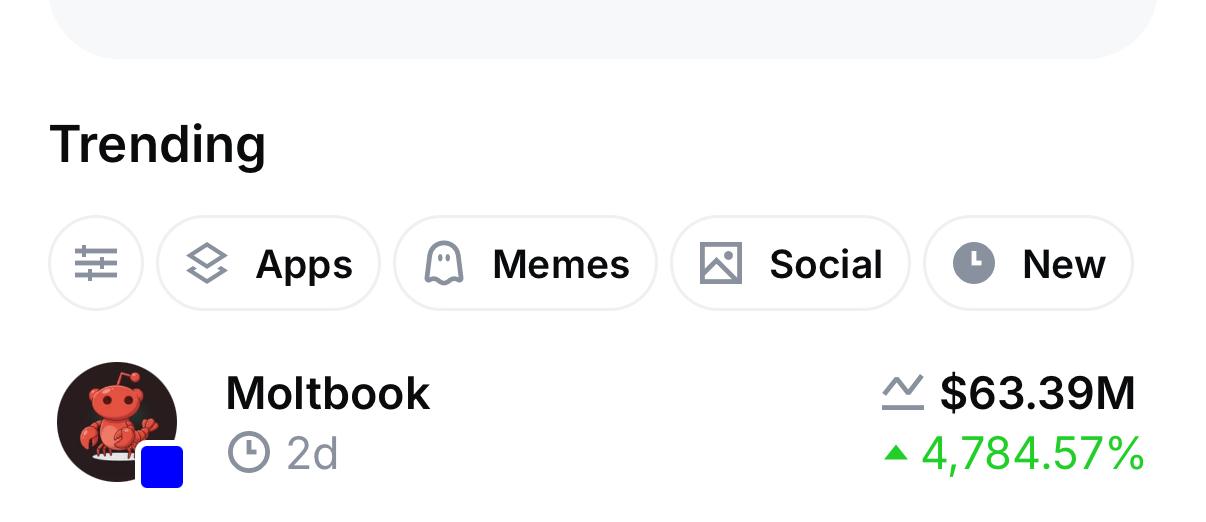Click the blue square badge on avatar

pos(162,467)
